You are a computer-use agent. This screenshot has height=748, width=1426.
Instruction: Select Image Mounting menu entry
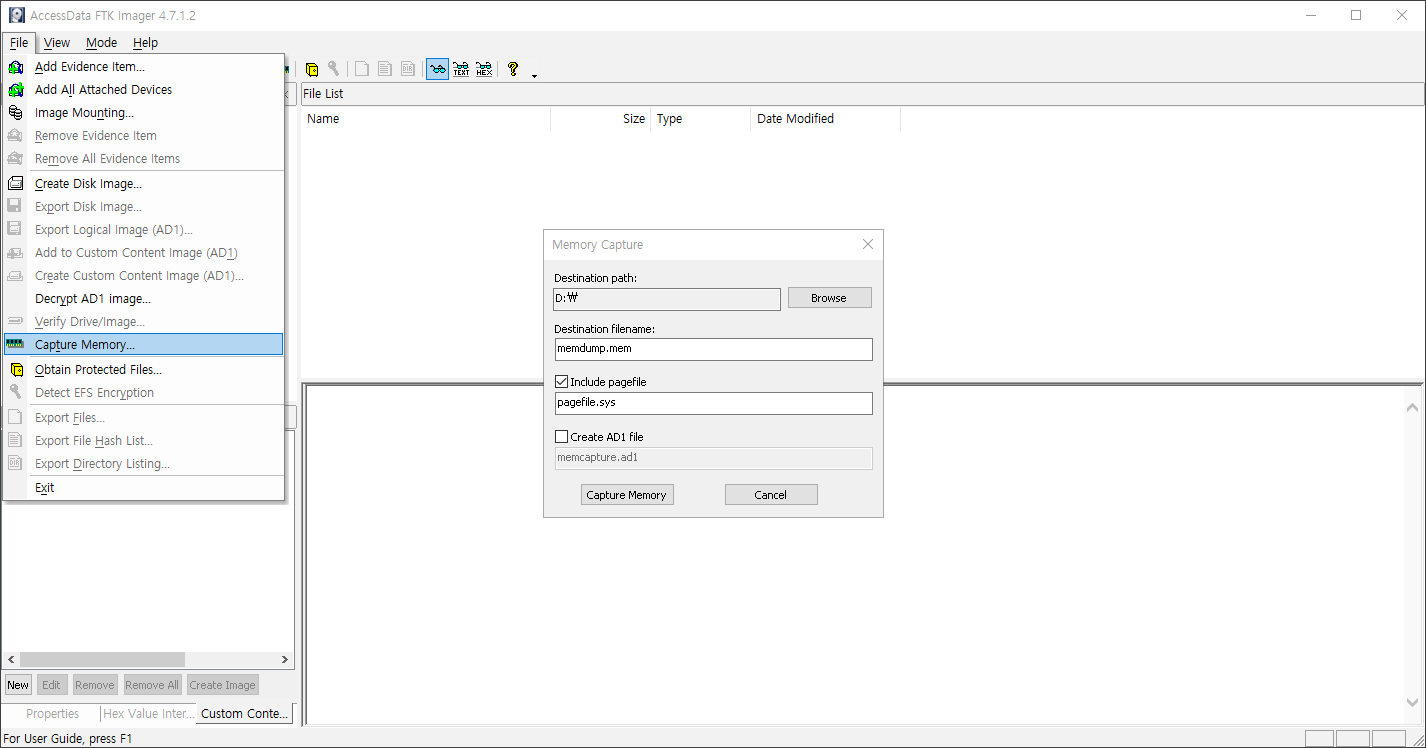click(144, 113)
